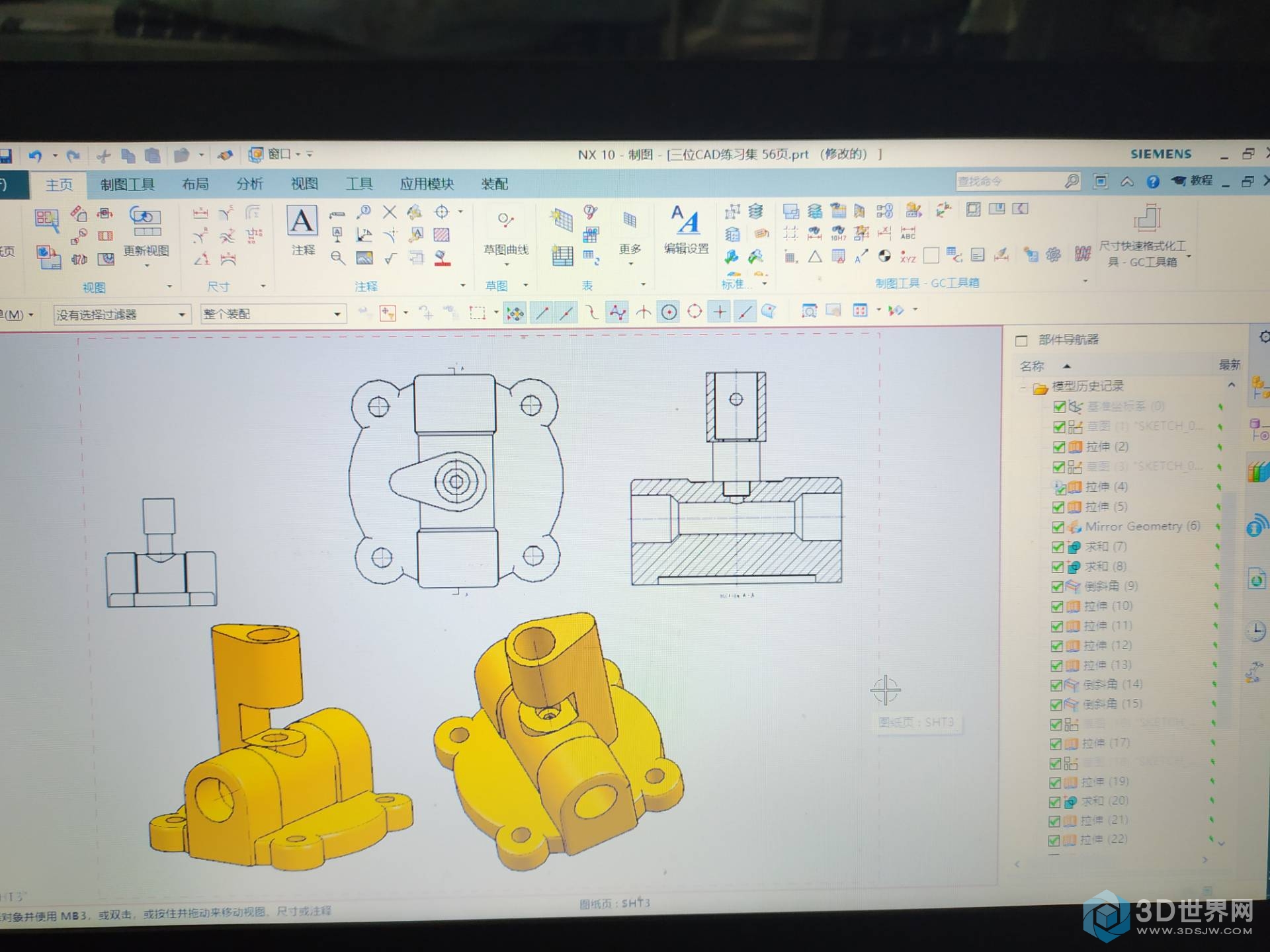Uncheck the 拉伸 (2) feature checkbox

click(x=1059, y=447)
